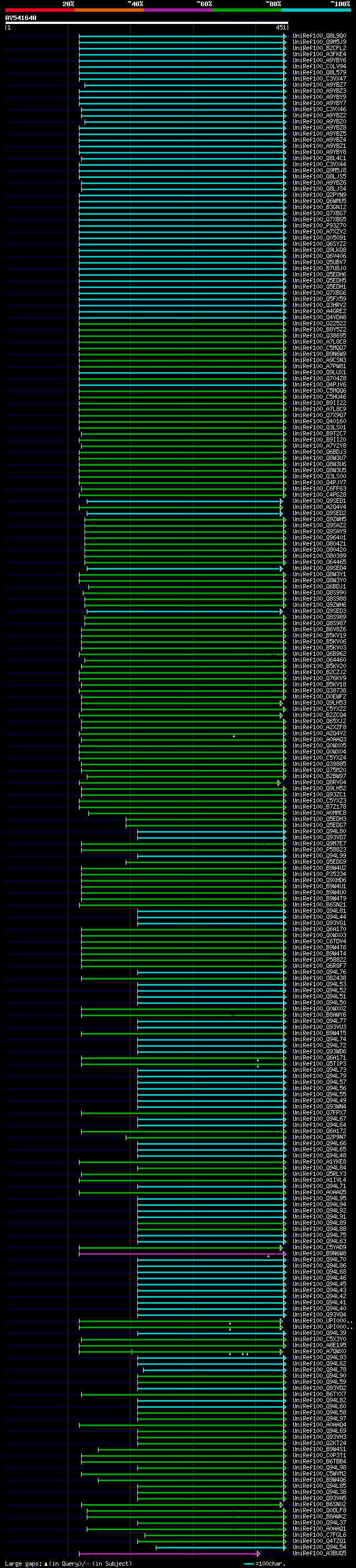This screenshot has width=356, height=1568.
Task: Select the UniRef100_Q2PYN9 label
Action: click(319, 195)
